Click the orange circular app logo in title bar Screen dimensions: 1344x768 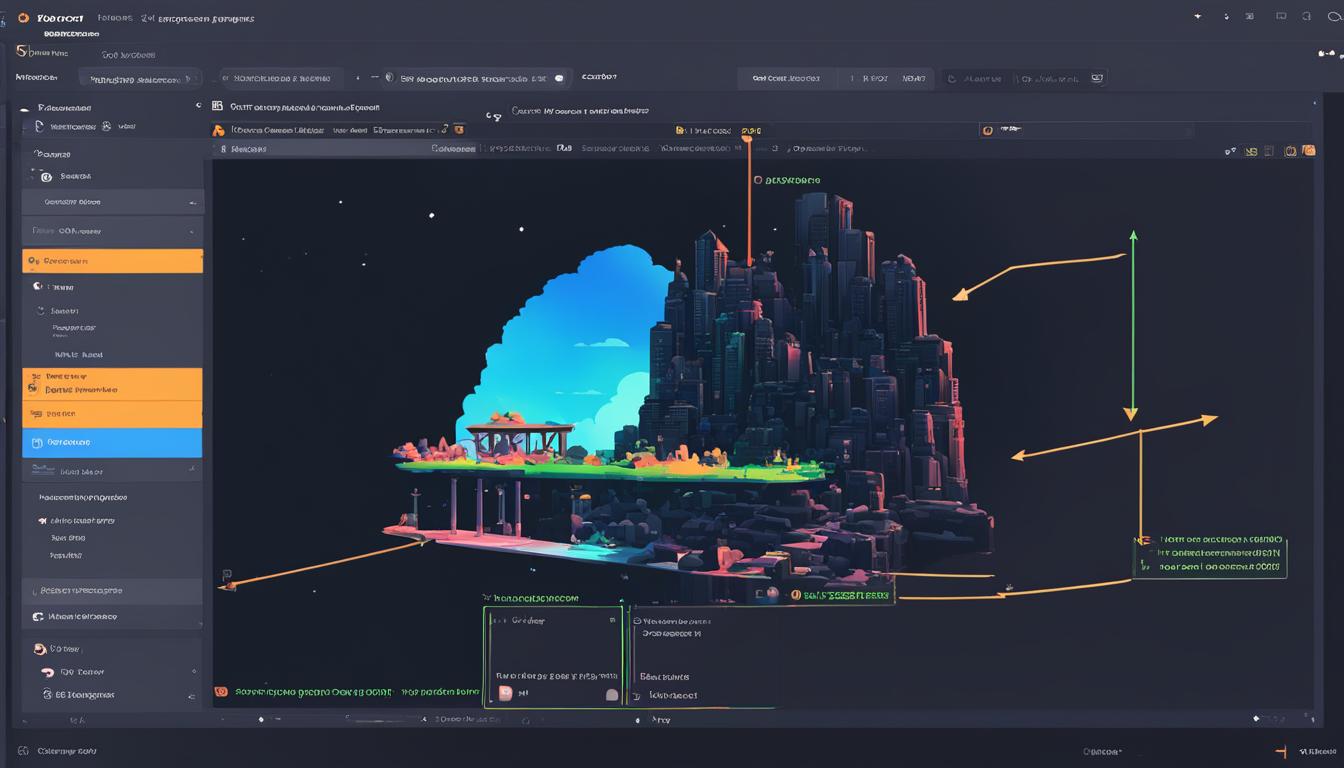[23, 18]
